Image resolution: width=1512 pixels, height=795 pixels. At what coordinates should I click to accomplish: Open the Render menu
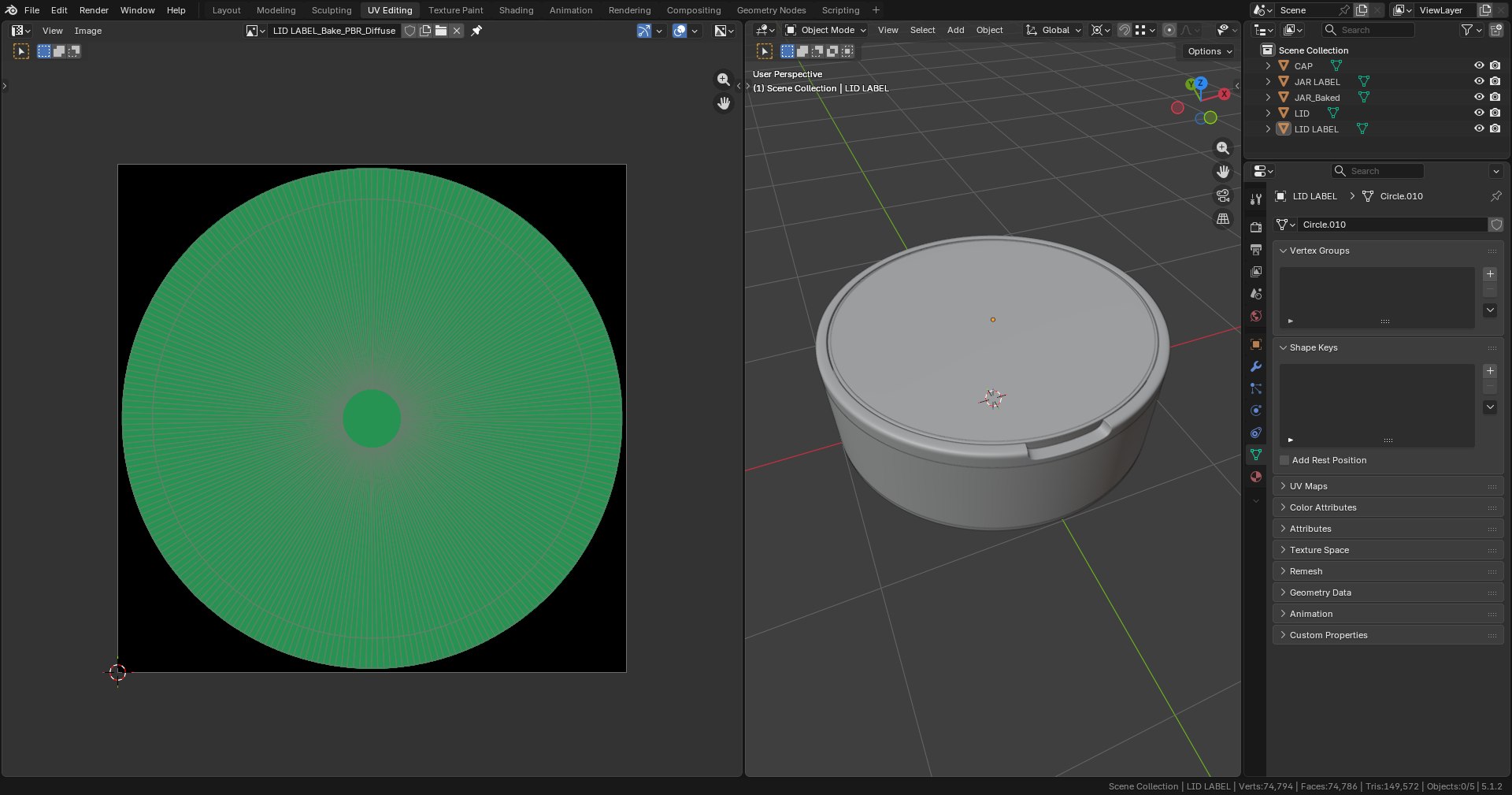coord(94,10)
